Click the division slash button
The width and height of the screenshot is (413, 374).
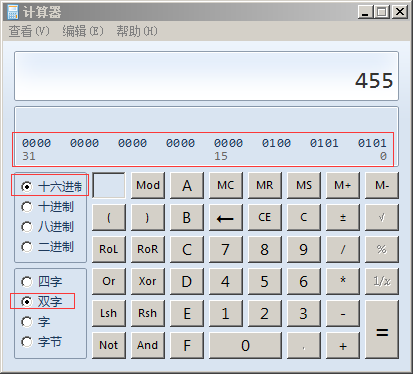click(343, 249)
